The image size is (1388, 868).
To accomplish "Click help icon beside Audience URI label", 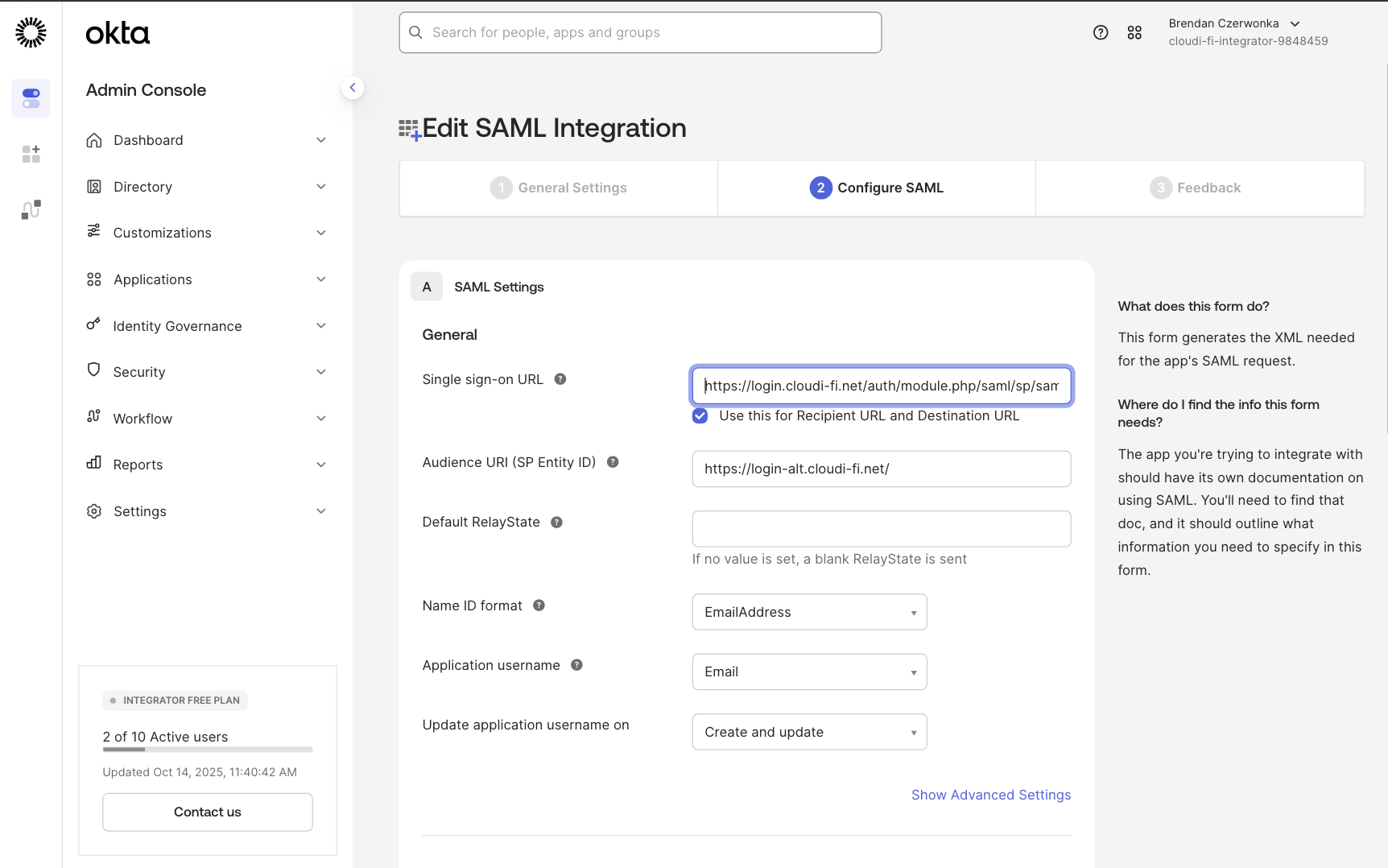I will 613,462.
